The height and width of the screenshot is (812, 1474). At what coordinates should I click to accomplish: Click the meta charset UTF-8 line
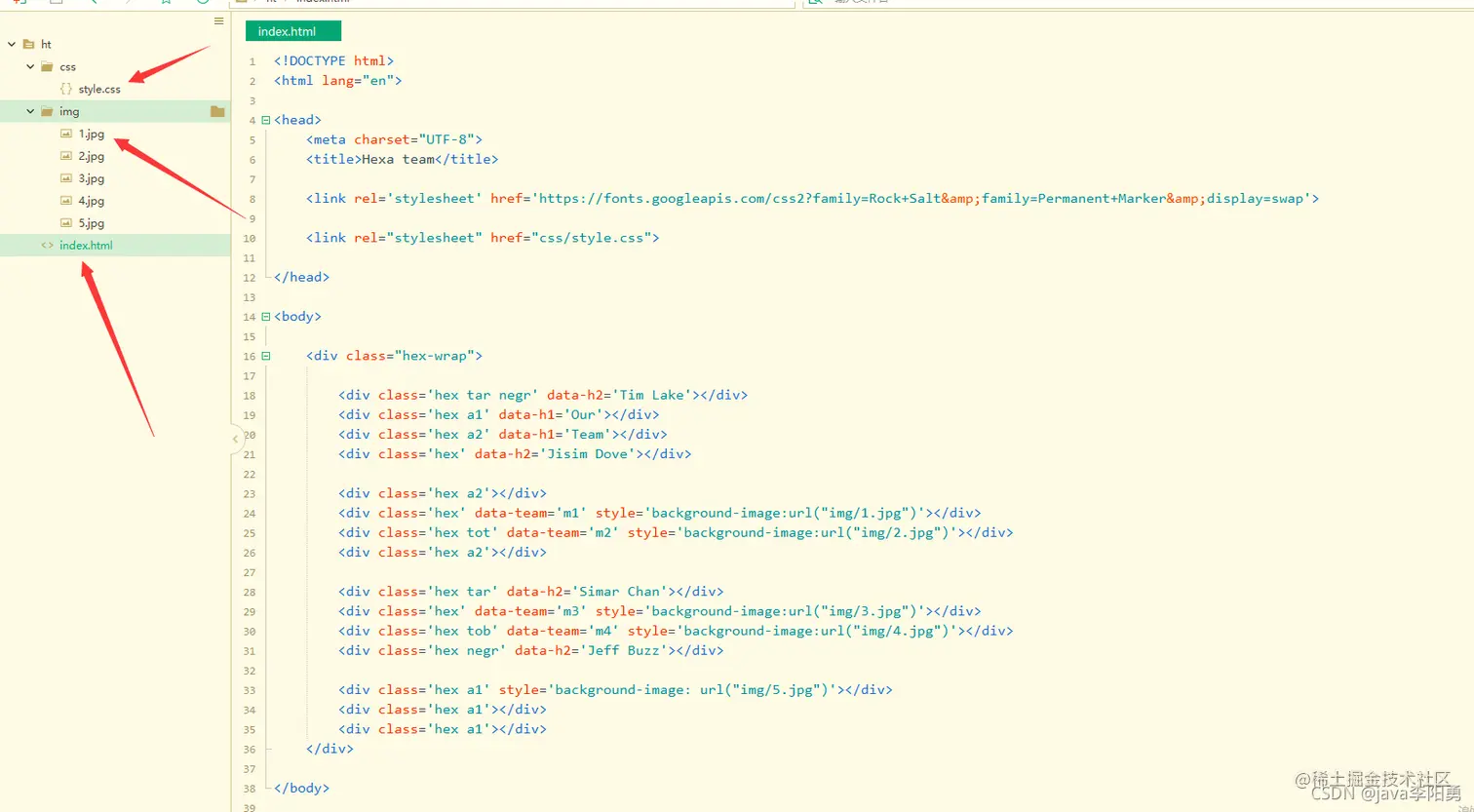coord(395,139)
